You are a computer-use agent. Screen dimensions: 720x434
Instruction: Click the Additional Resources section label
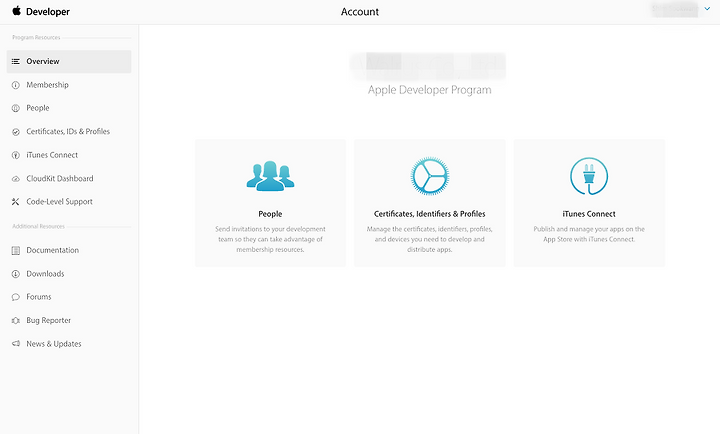coord(39,226)
